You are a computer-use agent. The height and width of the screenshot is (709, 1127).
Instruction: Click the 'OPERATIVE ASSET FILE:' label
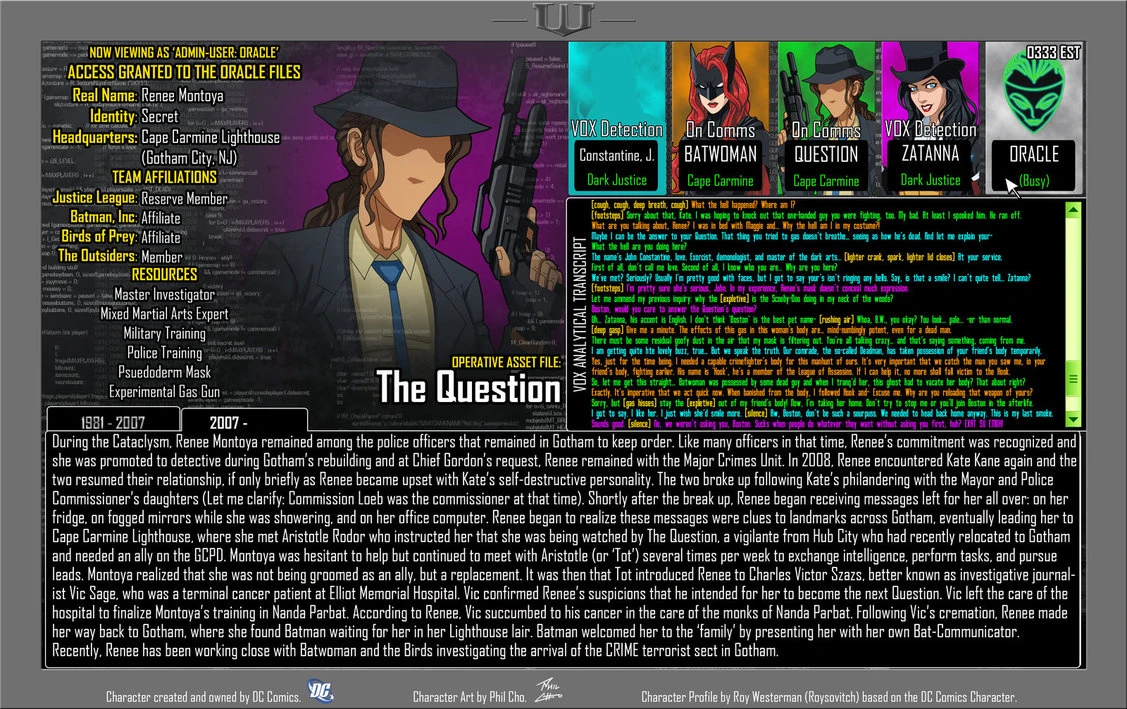[506, 362]
